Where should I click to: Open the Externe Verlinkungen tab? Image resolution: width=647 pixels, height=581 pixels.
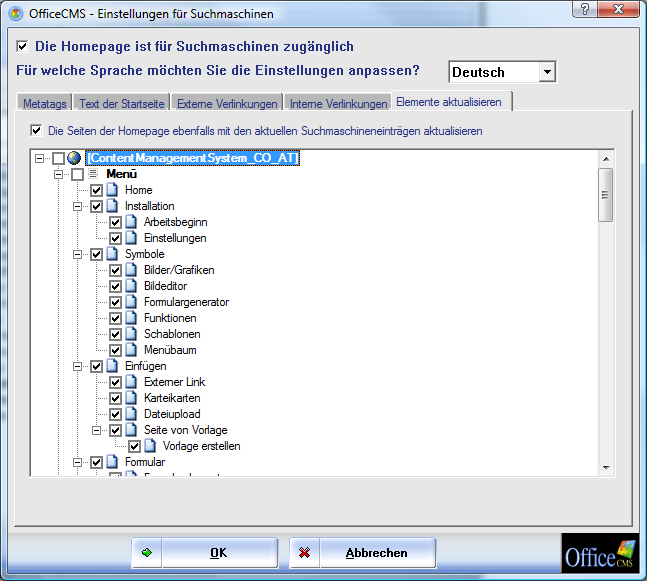click(x=227, y=103)
